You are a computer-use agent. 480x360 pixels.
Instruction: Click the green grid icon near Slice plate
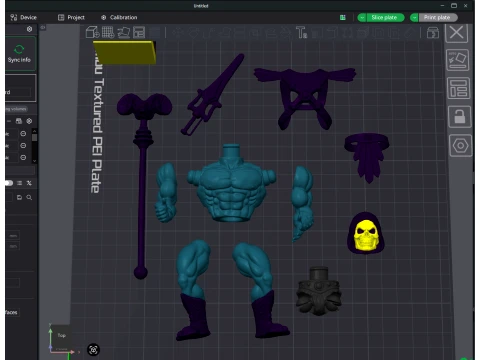pos(343,17)
